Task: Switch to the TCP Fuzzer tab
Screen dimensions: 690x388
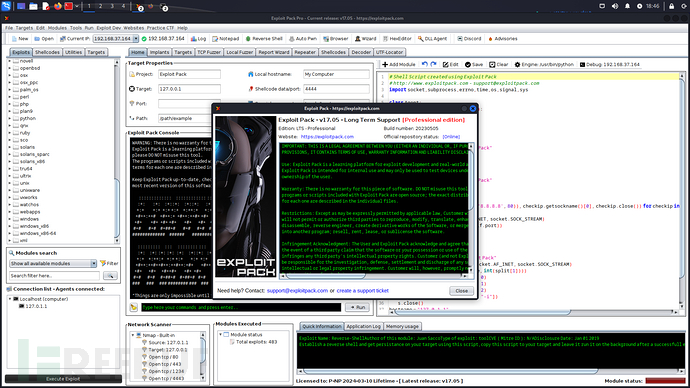Action: tap(209, 52)
